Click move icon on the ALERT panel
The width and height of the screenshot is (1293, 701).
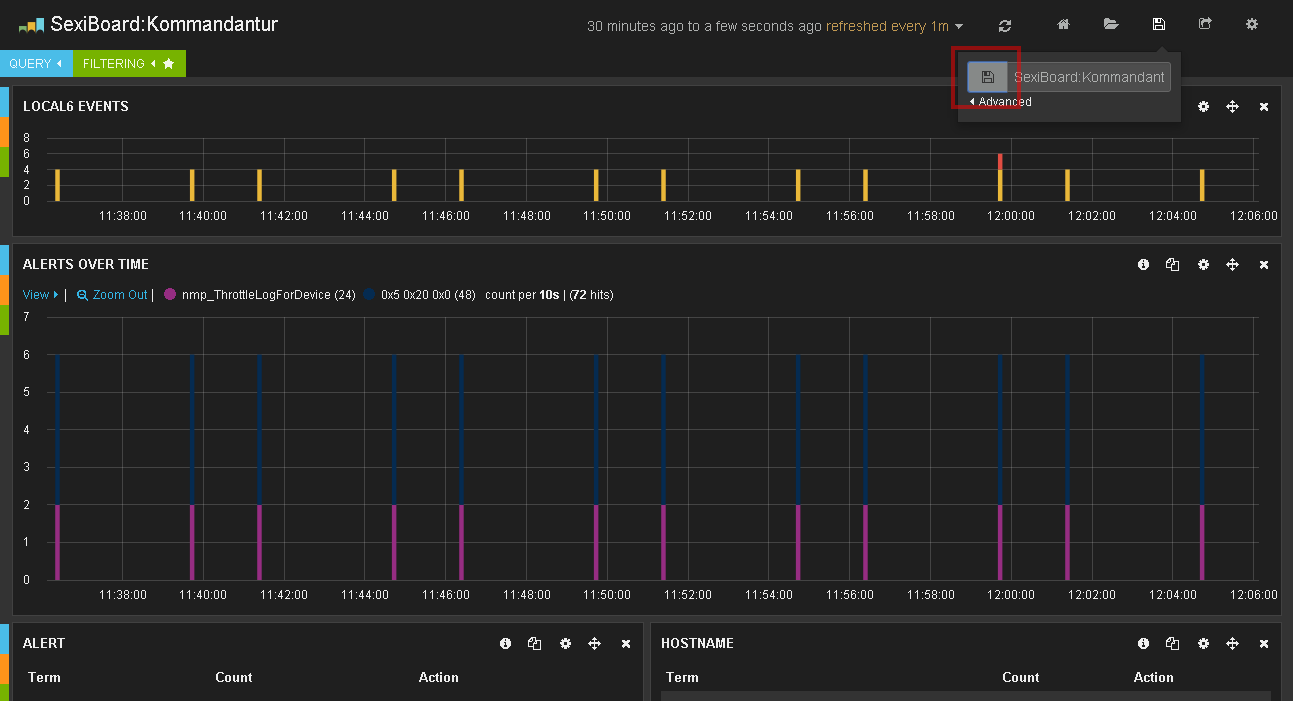pos(594,644)
